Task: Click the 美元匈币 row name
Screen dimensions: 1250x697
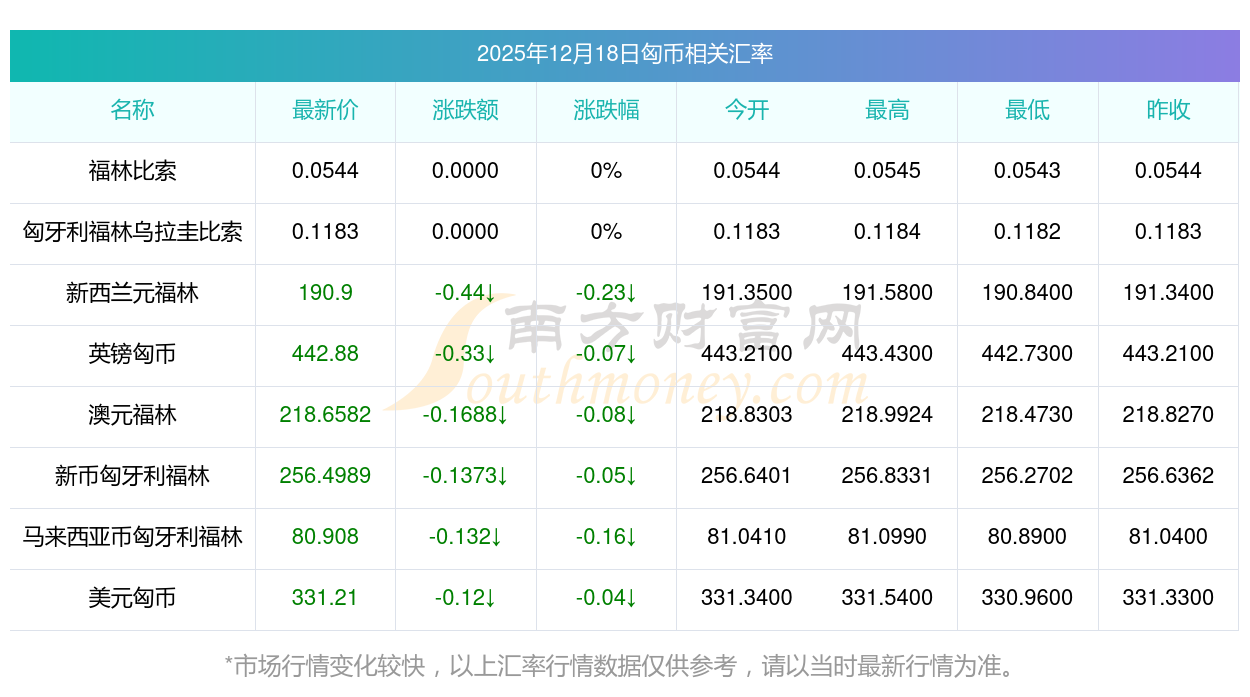Action: point(132,598)
